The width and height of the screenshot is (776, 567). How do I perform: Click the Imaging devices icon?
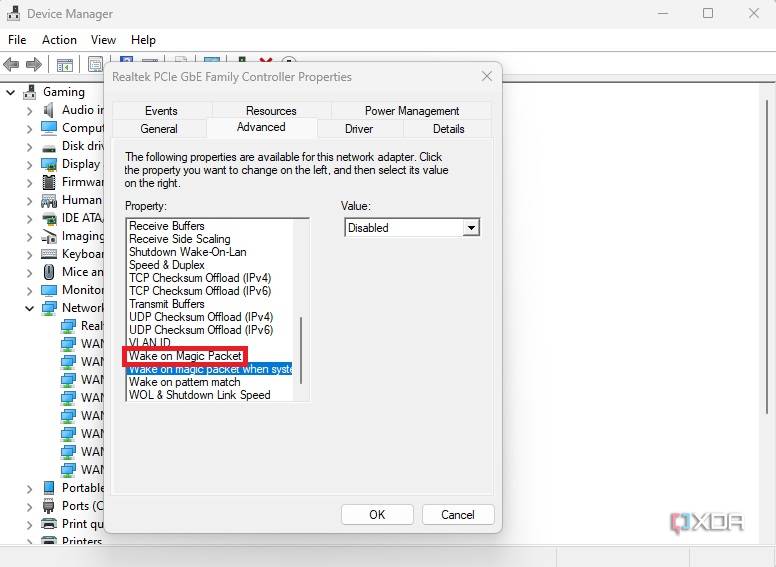pos(49,236)
